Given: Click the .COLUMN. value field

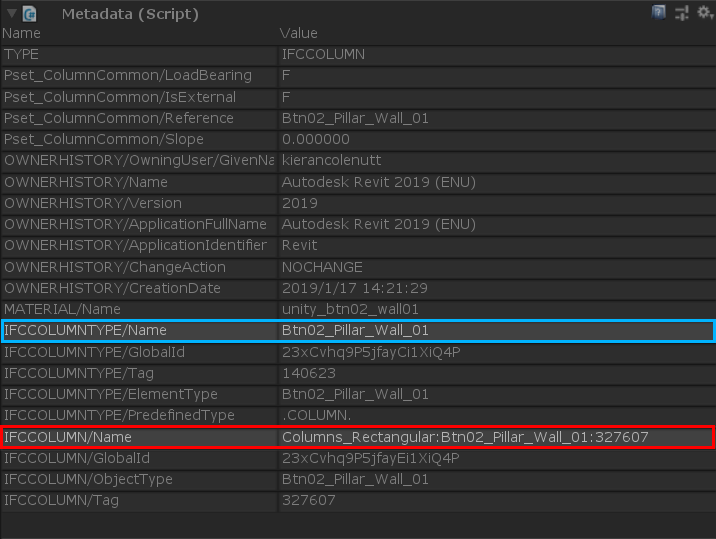Looking at the screenshot, I should pyautogui.click(x=497, y=415).
